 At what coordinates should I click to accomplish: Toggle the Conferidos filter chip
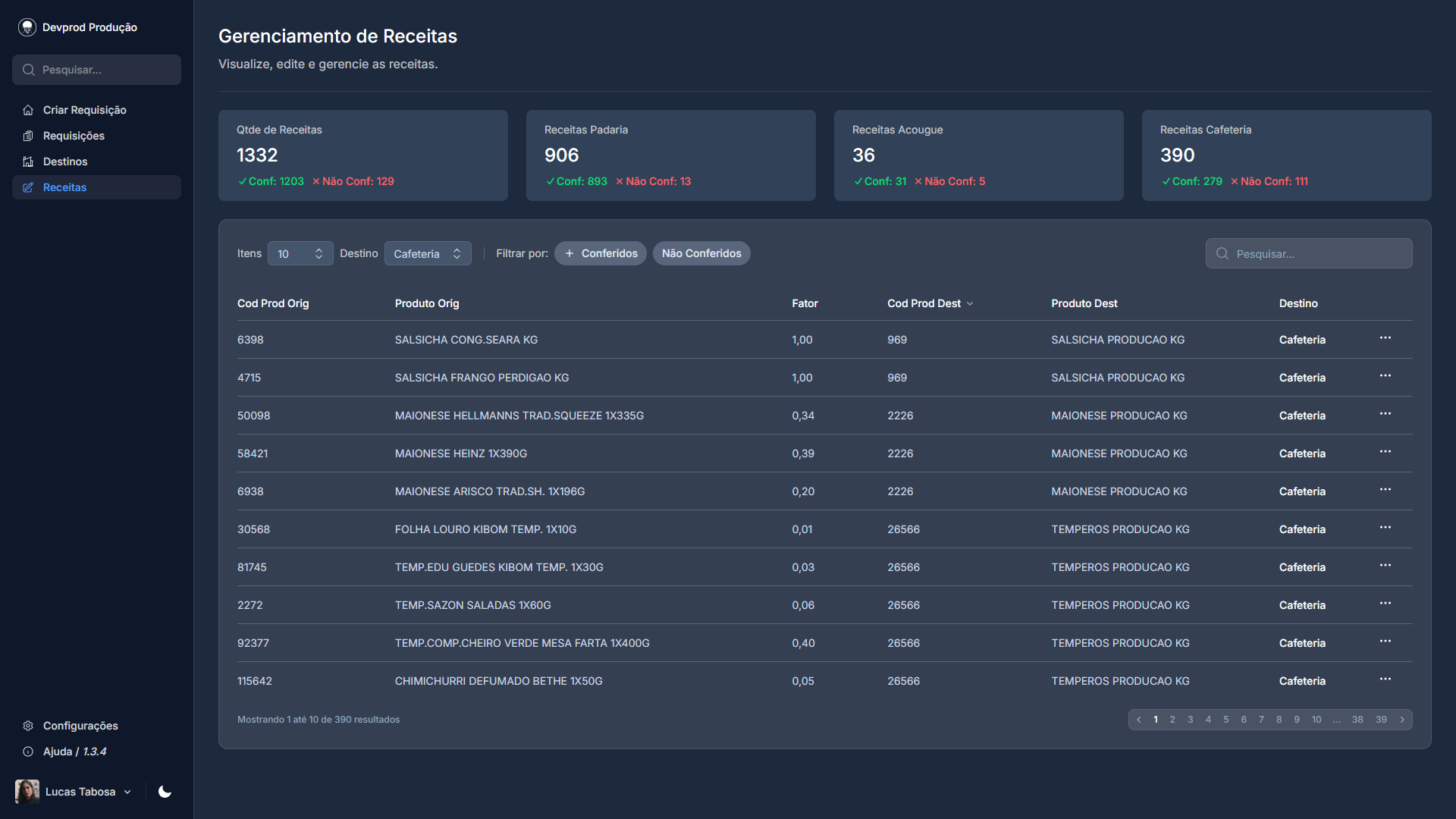pos(601,253)
